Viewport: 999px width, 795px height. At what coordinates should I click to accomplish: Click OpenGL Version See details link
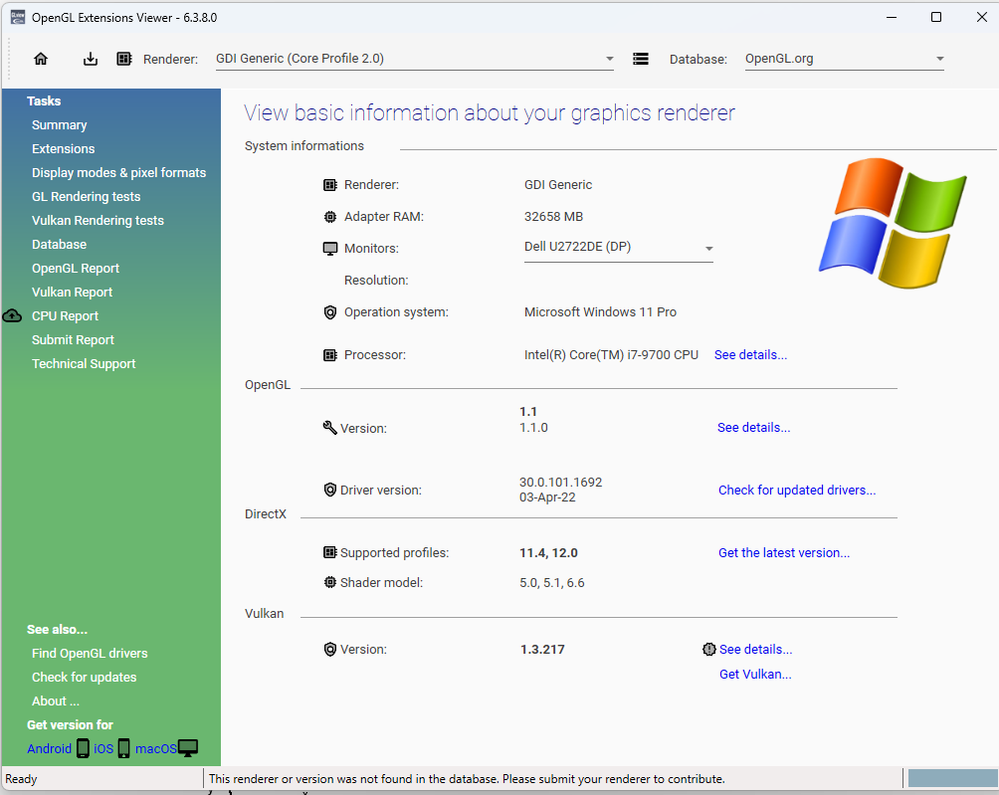pyautogui.click(x=754, y=427)
